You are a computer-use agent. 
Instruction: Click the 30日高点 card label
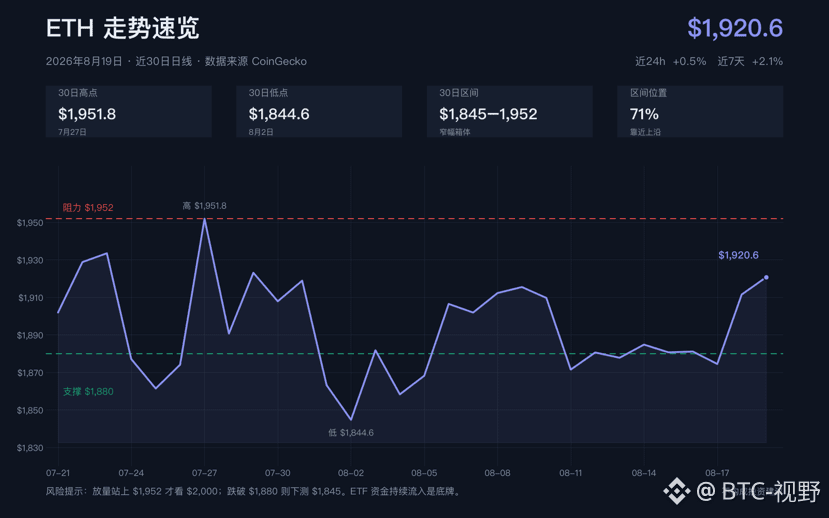[x=78, y=93]
